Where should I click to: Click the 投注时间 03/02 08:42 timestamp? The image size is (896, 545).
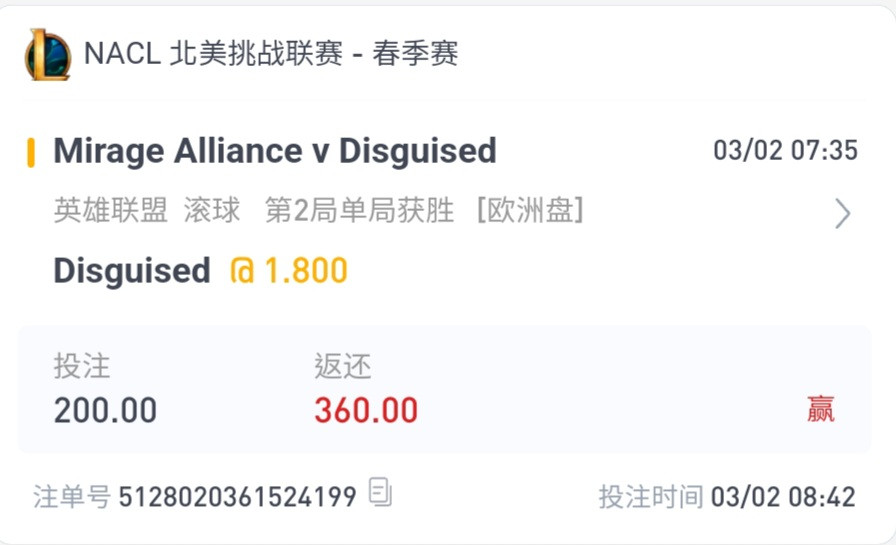pos(727,496)
